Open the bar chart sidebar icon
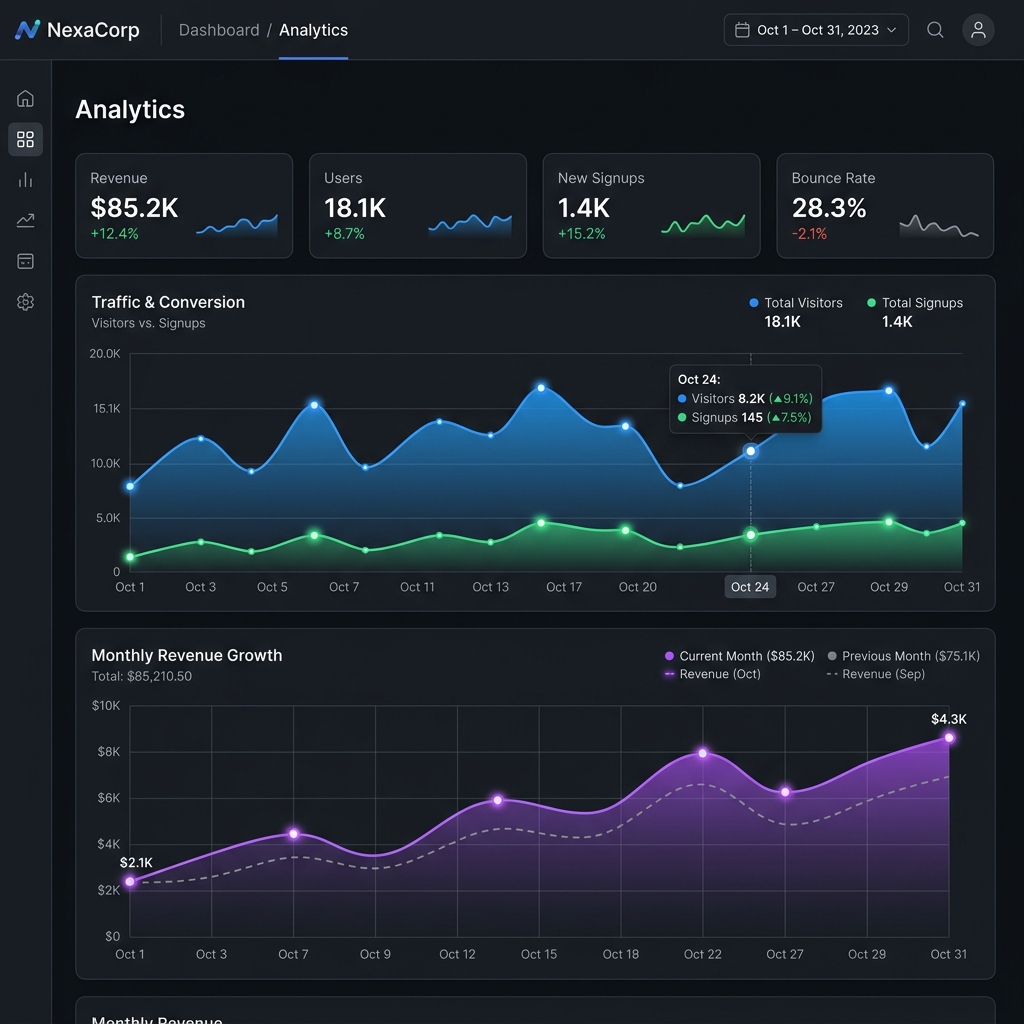The height and width of the screenshot is (1024, 1024). point(25,180)
